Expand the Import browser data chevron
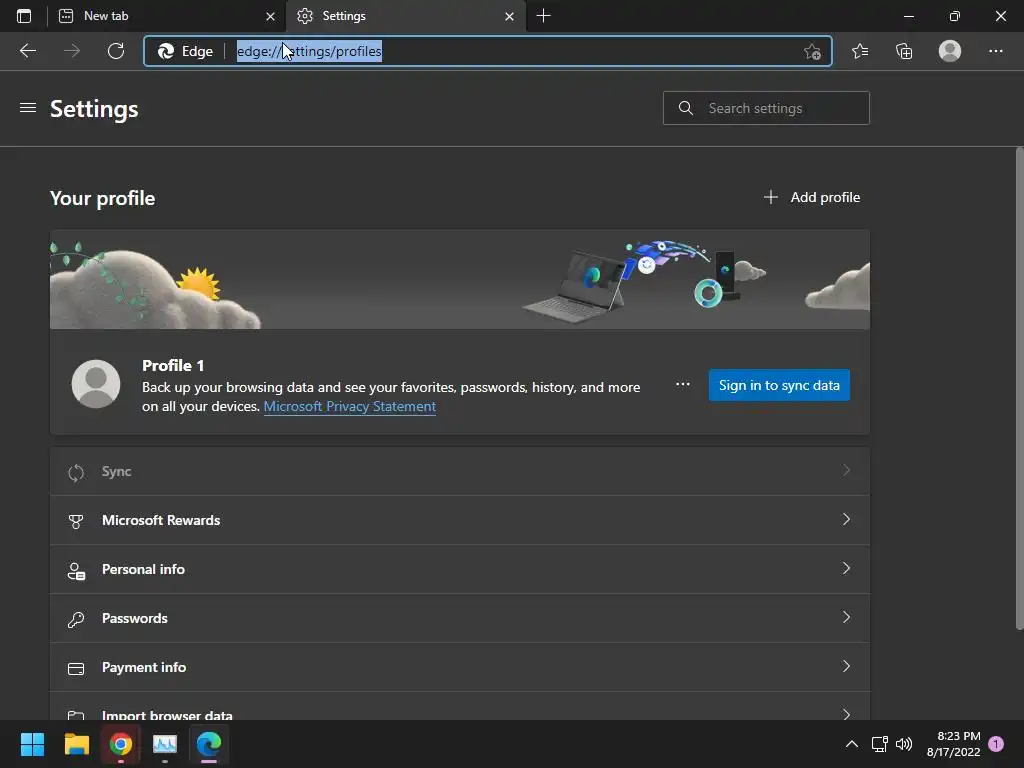 click(846, 714)
